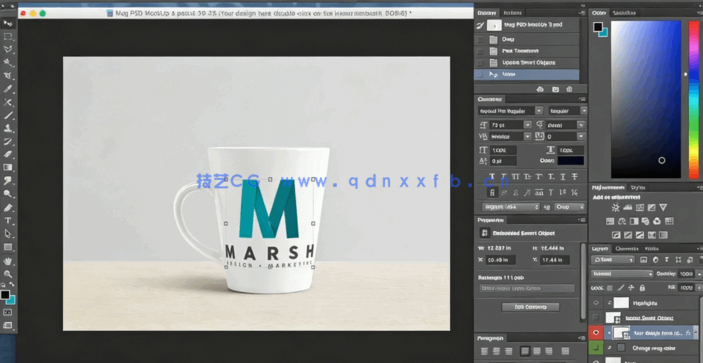The image size is (703, 363).
Task: Select the Rectangular Marquee tool
Action: click(8, 37)
